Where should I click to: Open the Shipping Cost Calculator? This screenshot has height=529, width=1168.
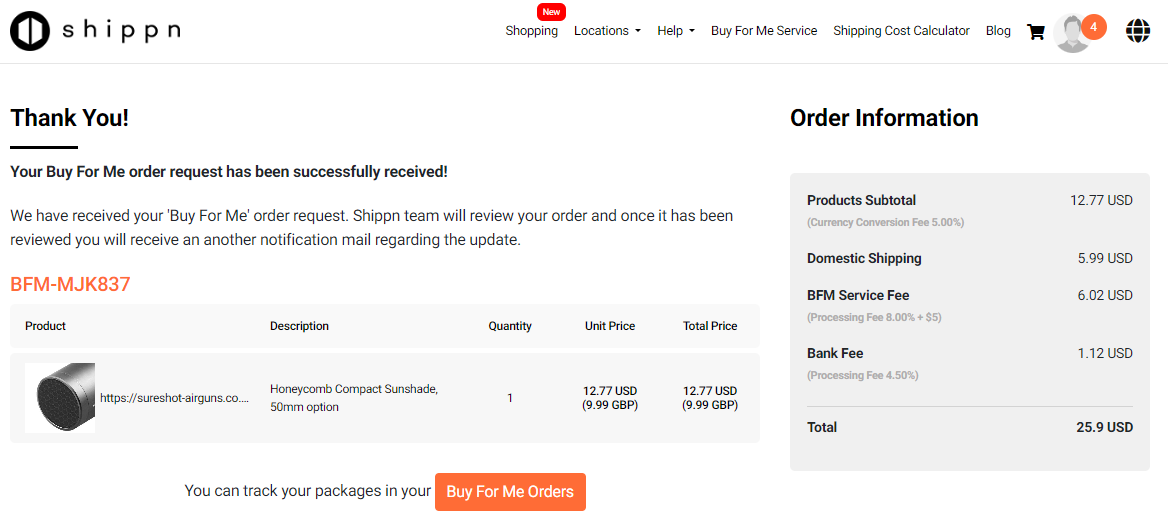point(901,31)
